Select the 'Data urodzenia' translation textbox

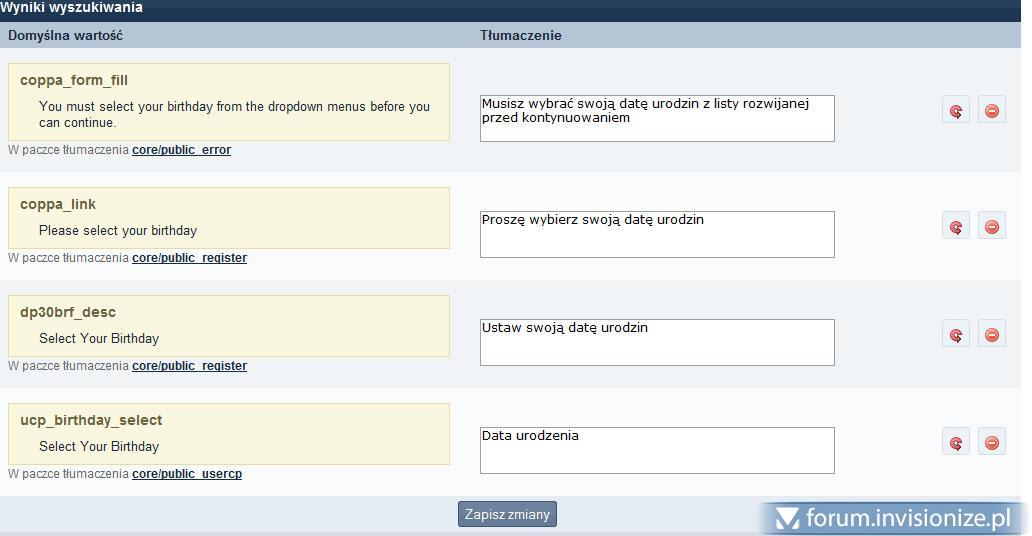tap(656, 450)
